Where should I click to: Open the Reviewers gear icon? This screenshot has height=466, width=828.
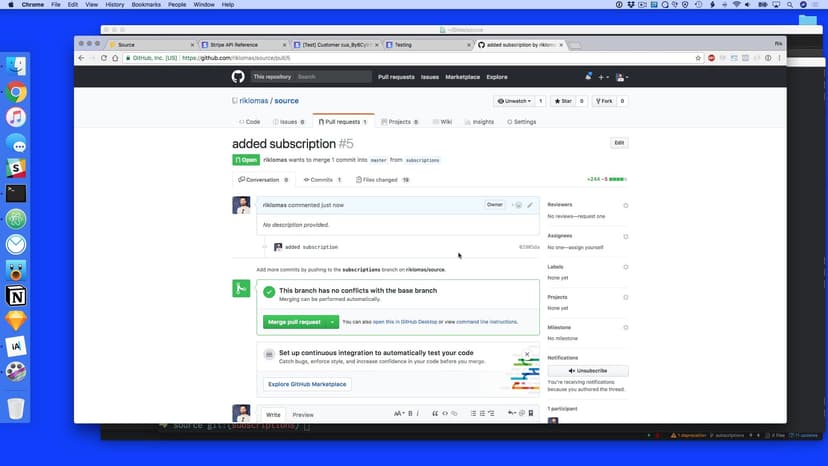626,205
